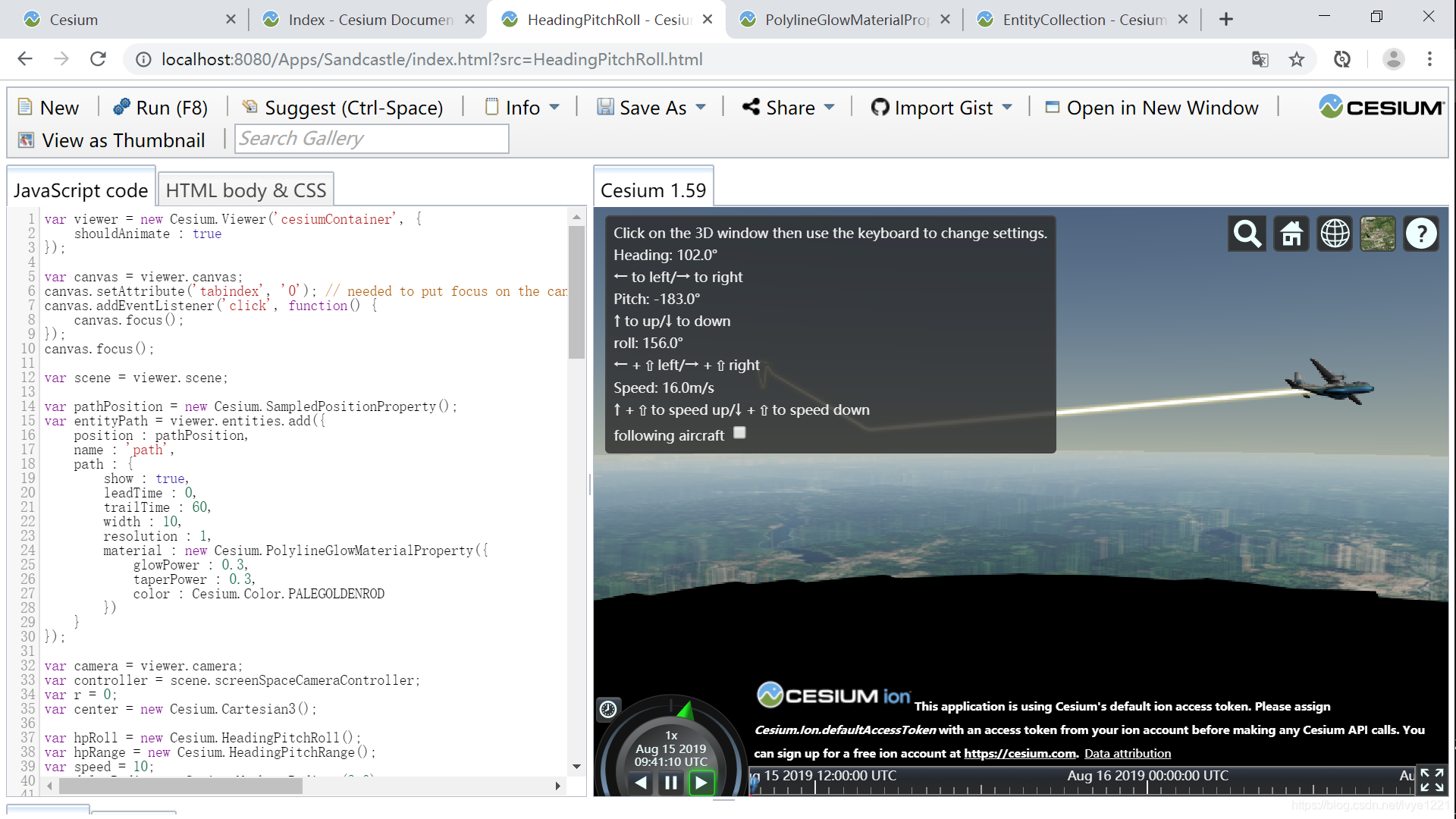This screenshot has width=1456, height=819.
Task: Click the Cesium help question mark icon
Action: [x=1420, y=233]
